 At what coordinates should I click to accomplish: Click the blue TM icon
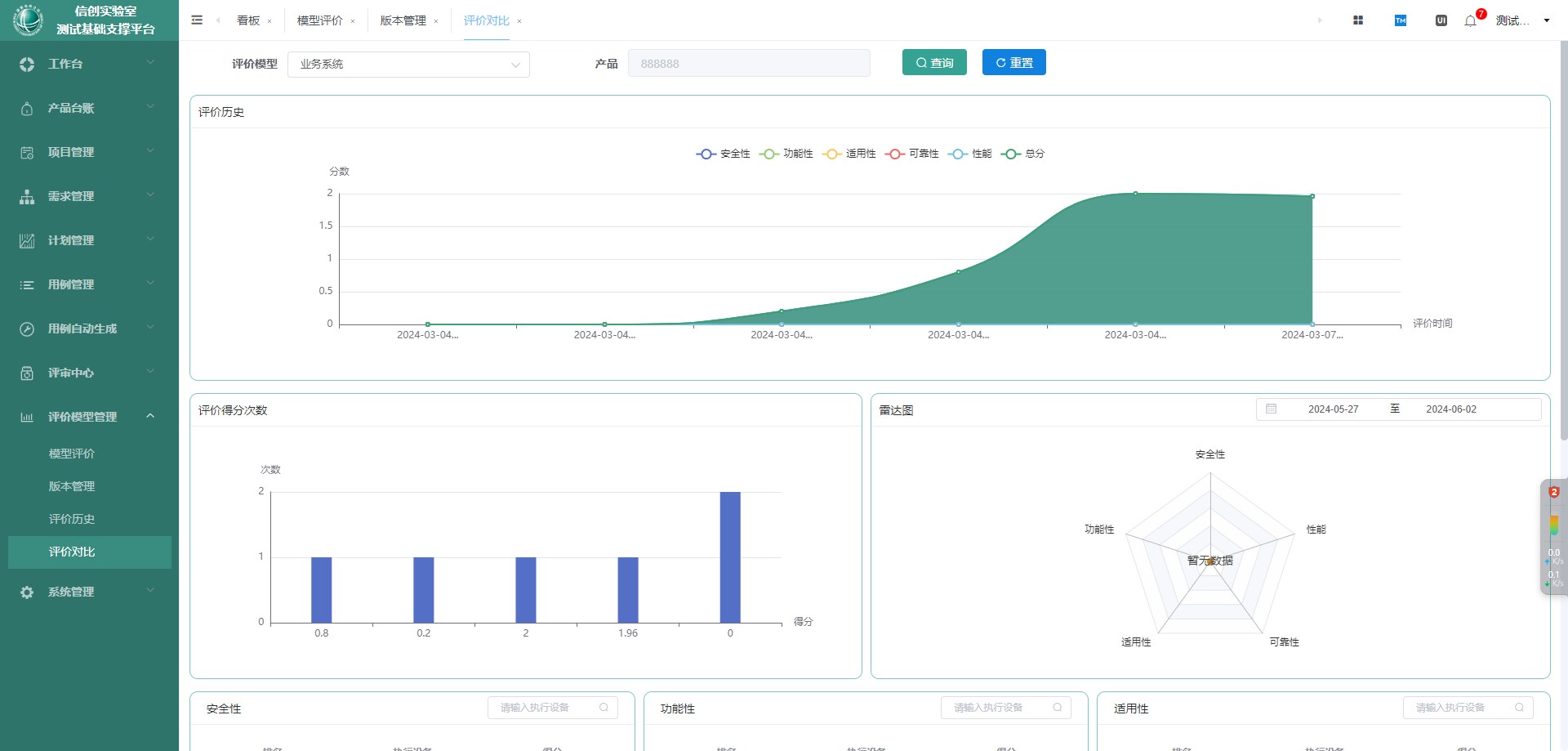(1401, 20)
